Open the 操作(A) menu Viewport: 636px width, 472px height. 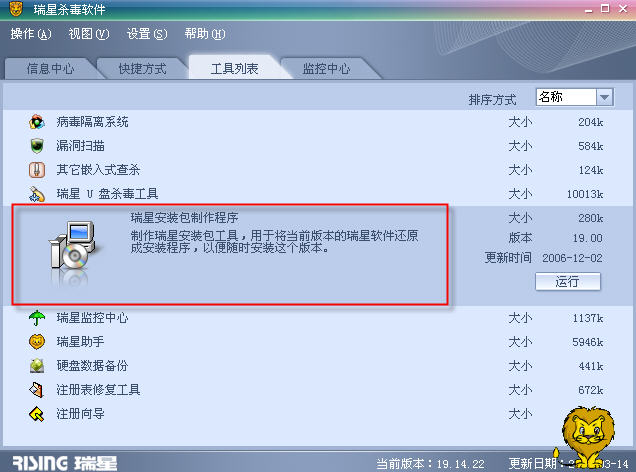[x=31, y=34]
